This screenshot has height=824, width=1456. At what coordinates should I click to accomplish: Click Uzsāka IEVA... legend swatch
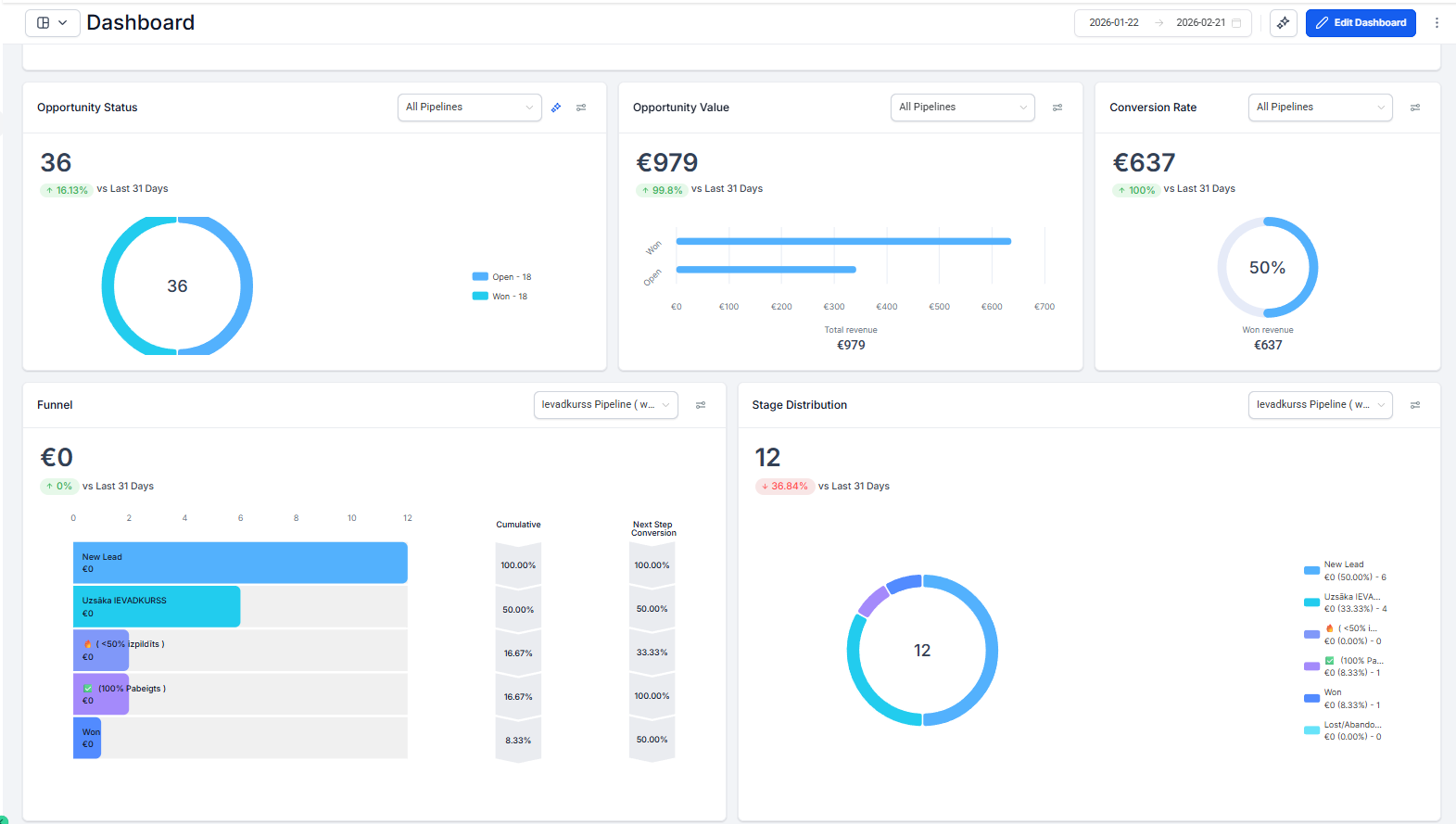pos(1311,602)
